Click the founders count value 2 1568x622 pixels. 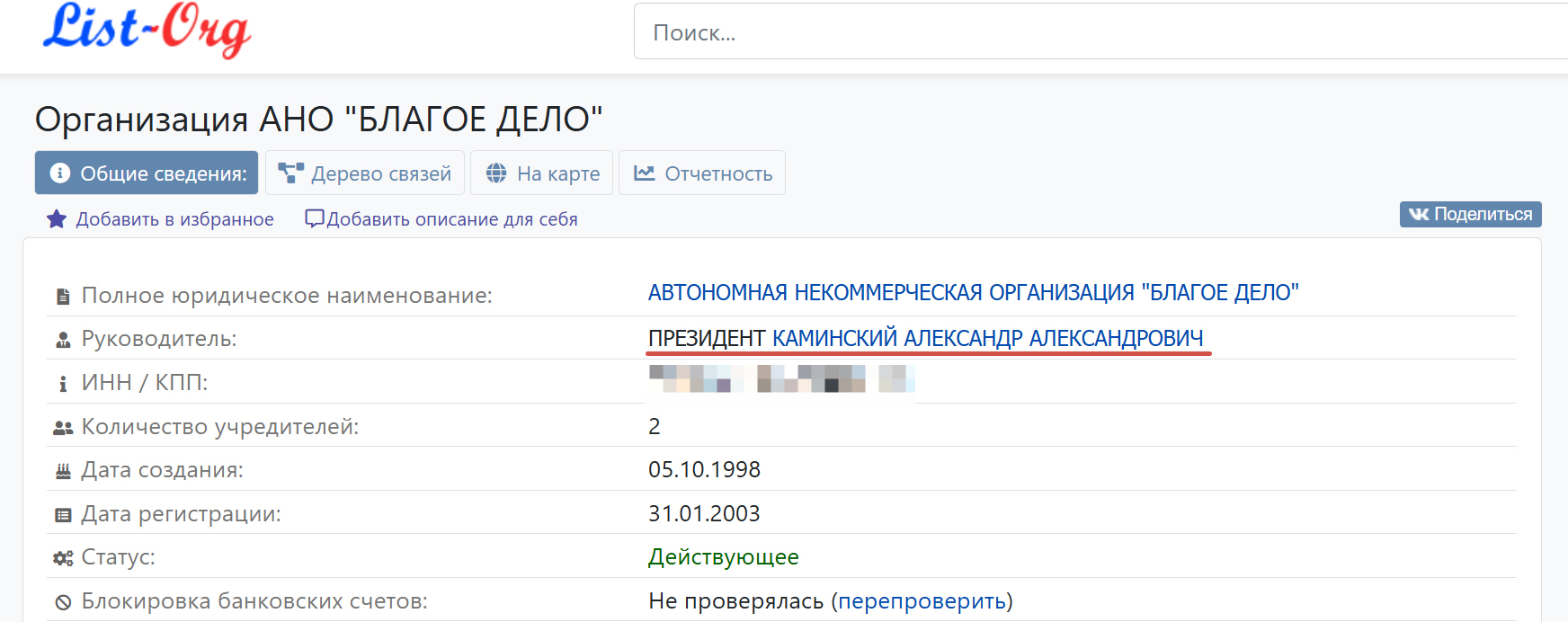[655, 426]
